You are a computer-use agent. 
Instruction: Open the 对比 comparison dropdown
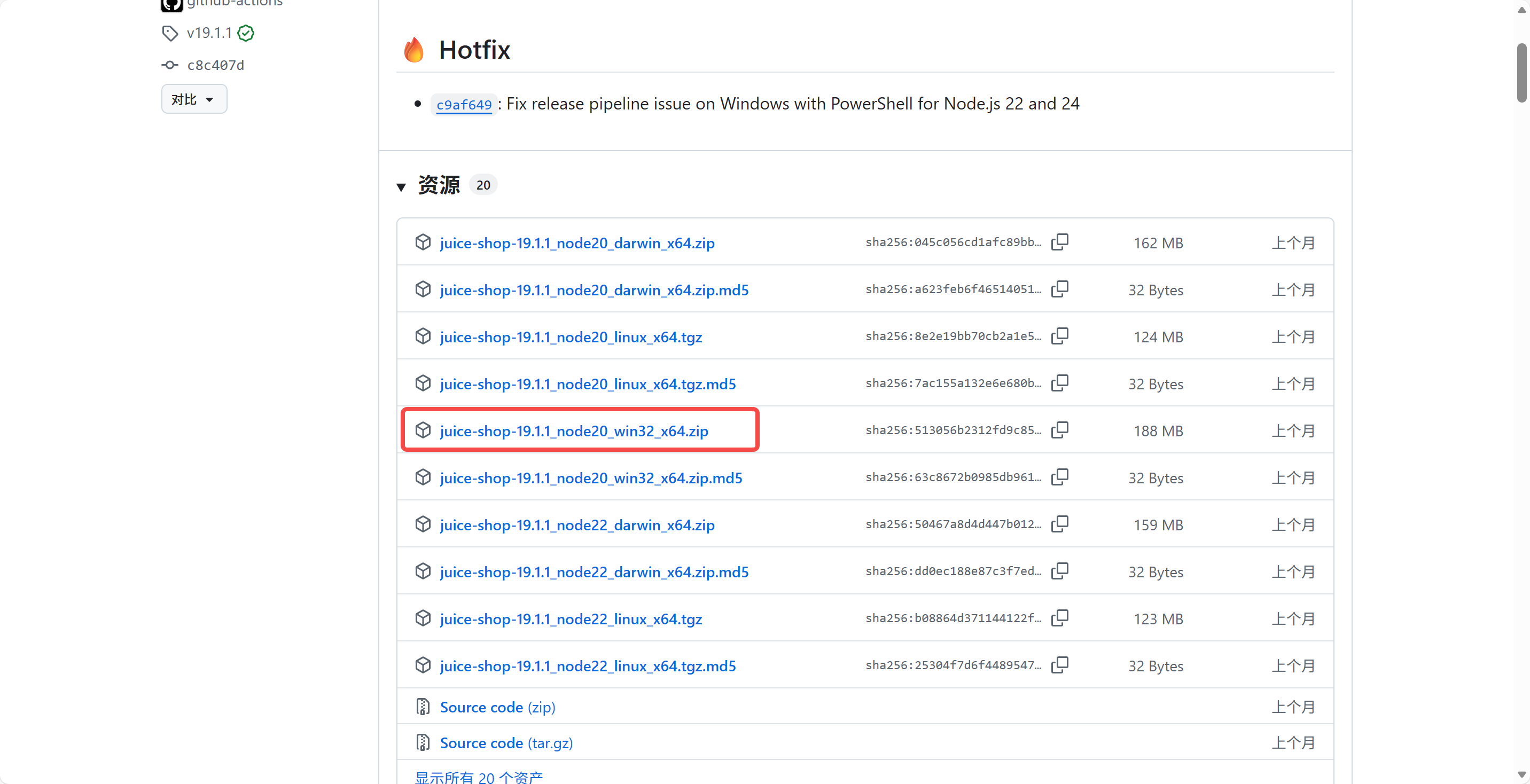click(x=193, y=99)
